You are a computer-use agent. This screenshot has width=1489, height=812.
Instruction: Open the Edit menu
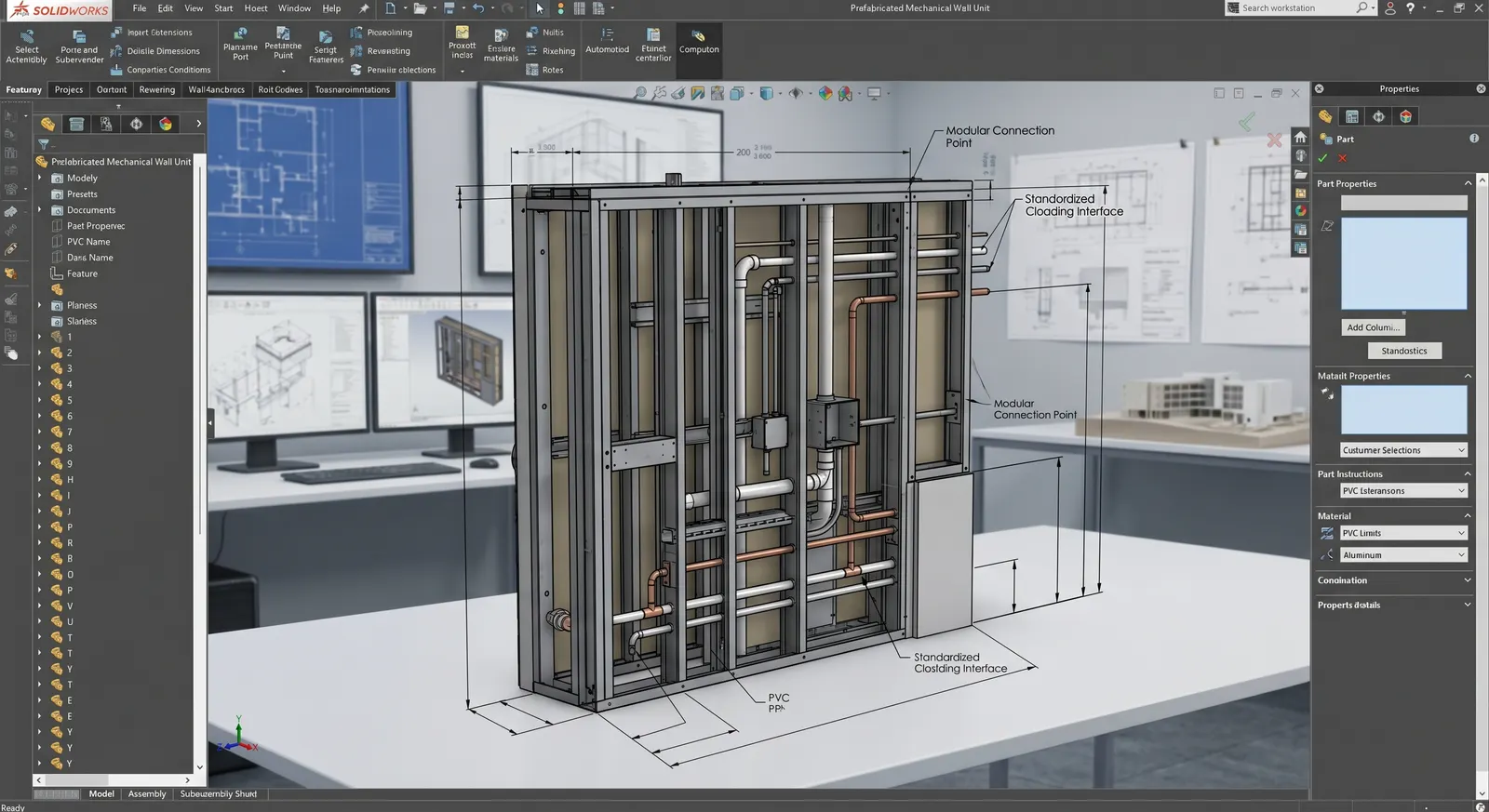click(x=165, y=8)
